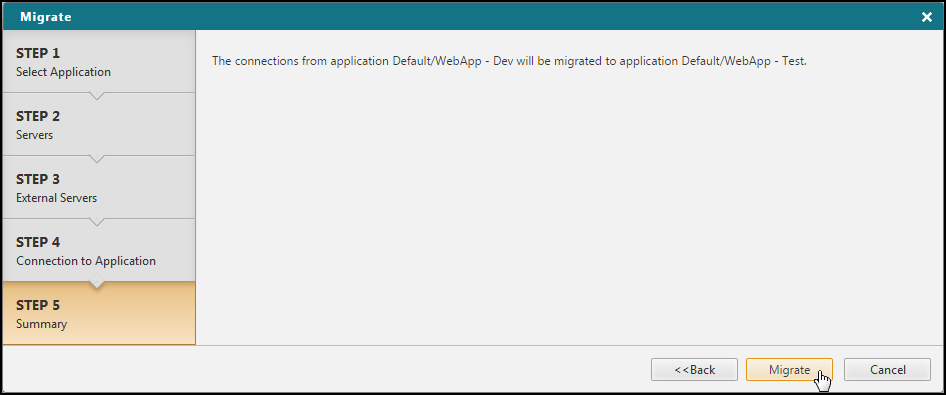946x395 pixels.
Task: Click the arrow notch below Step 2
Action: 97,159
